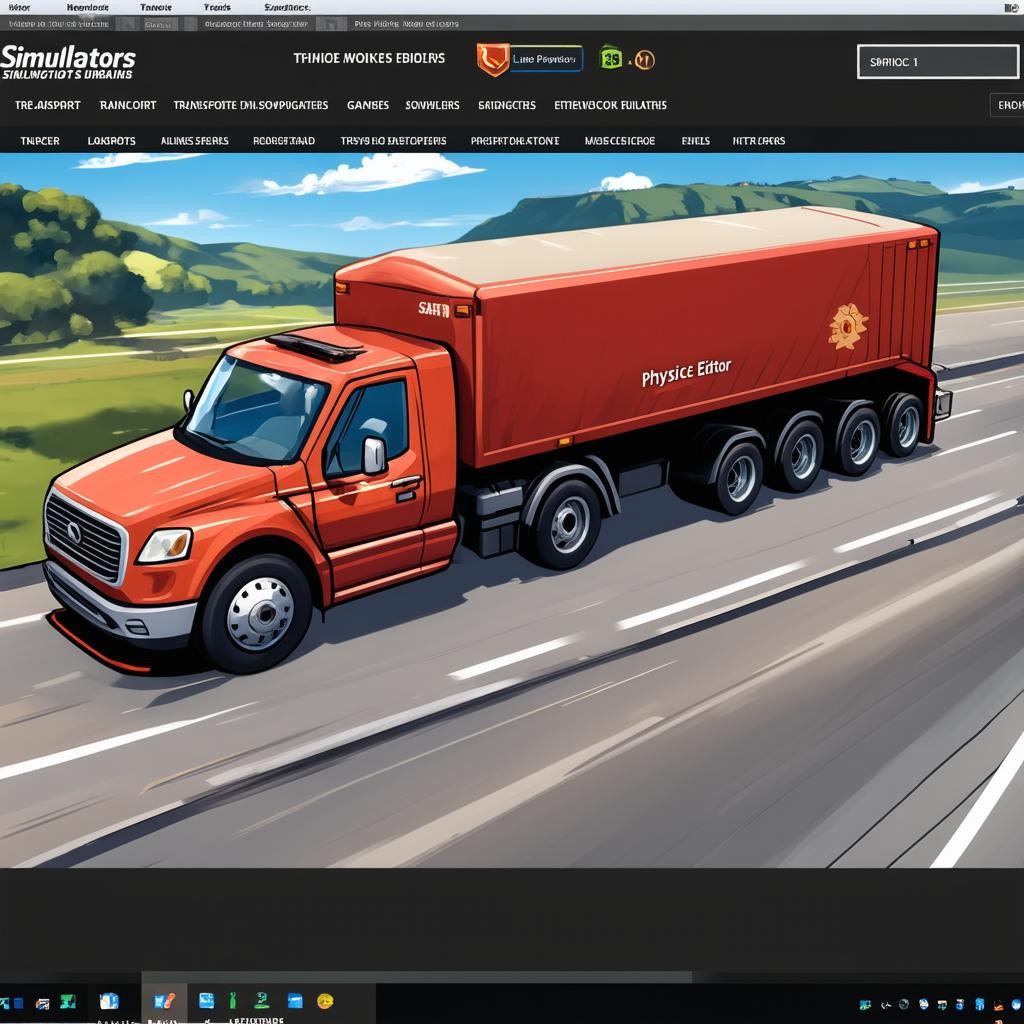Click the orange emblem on truck trailer

click(x=848, y=327)
